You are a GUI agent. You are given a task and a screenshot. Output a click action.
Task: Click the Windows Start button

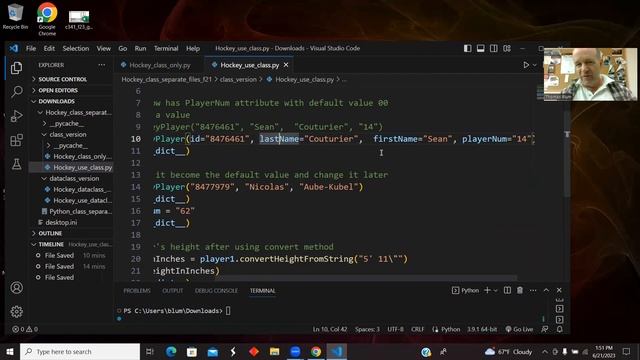tap(9, 351)
